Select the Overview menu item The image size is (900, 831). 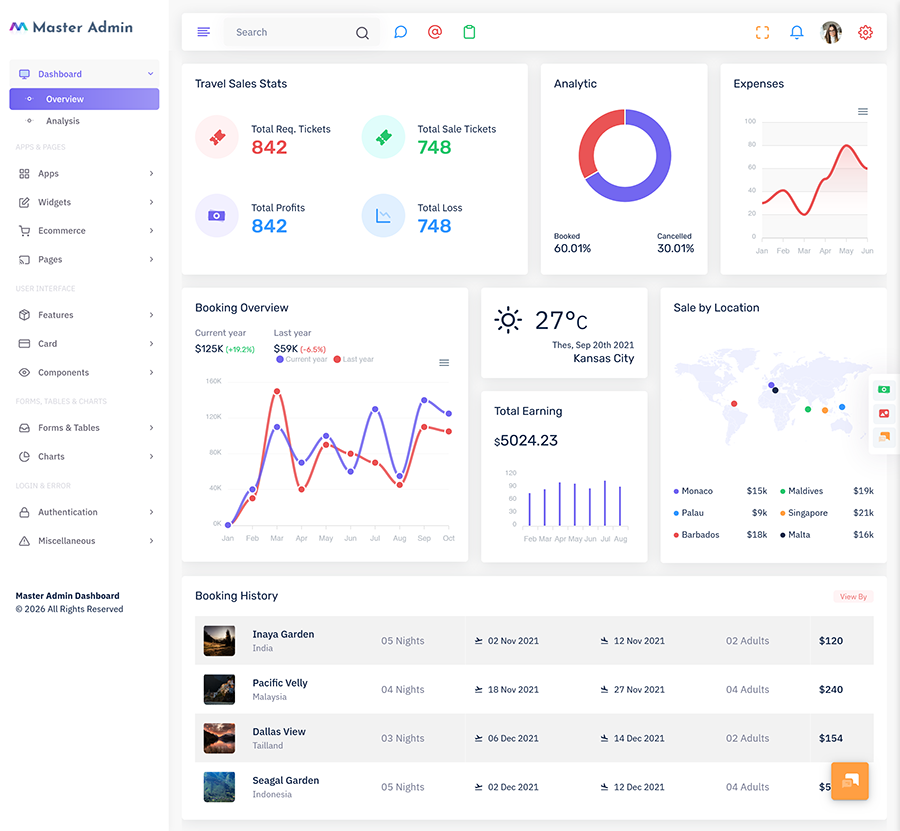pos(84,99)
